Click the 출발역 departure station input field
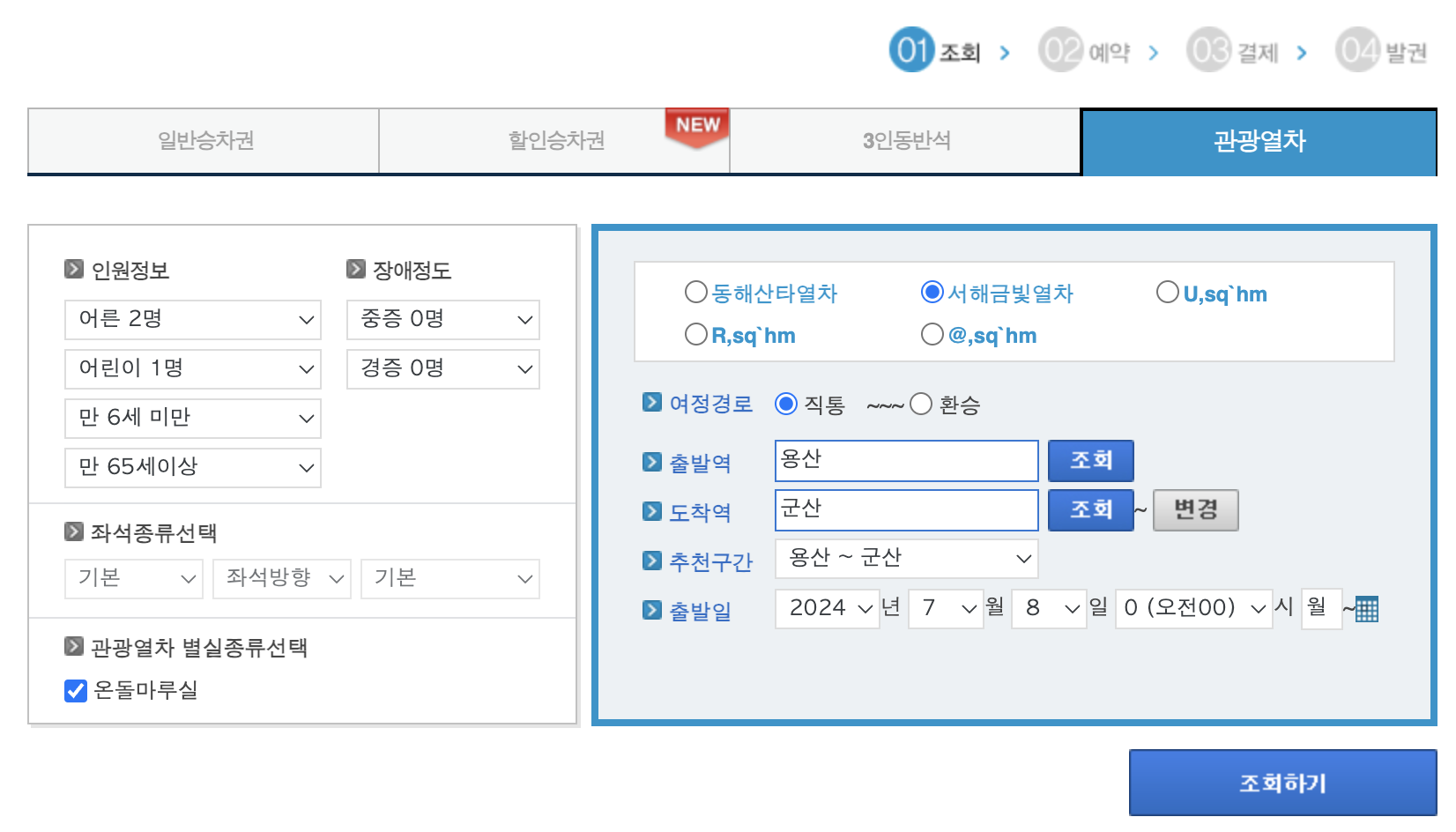 tap(906, 460)
